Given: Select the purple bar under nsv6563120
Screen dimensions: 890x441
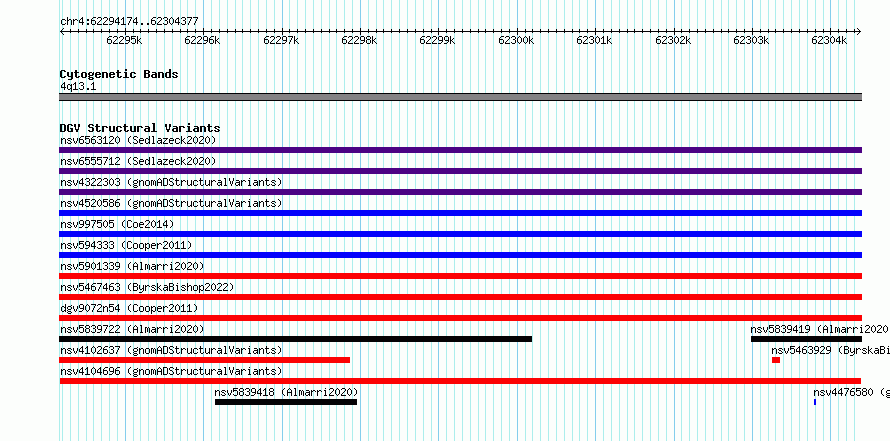Looking at the screenshot, I should coord(460,150).
